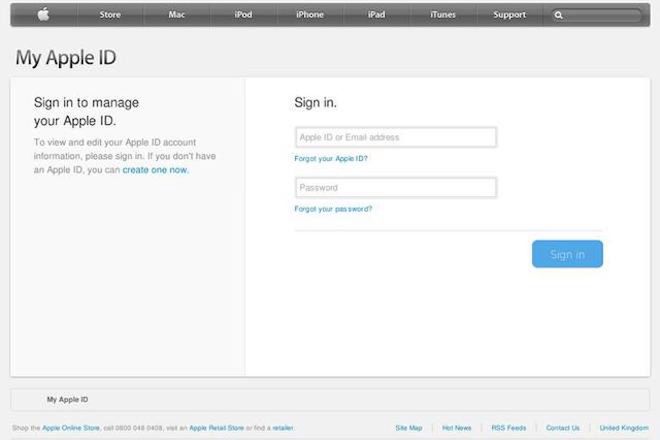Open the create one now link
The width and height of the screenshot is (660, 440).
coord(155,170)
